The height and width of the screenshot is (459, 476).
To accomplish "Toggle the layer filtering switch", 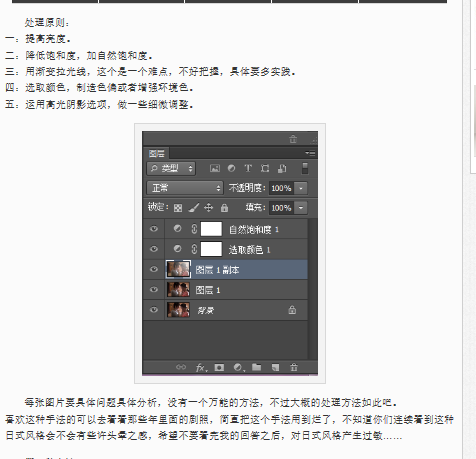I will point(305,168).
